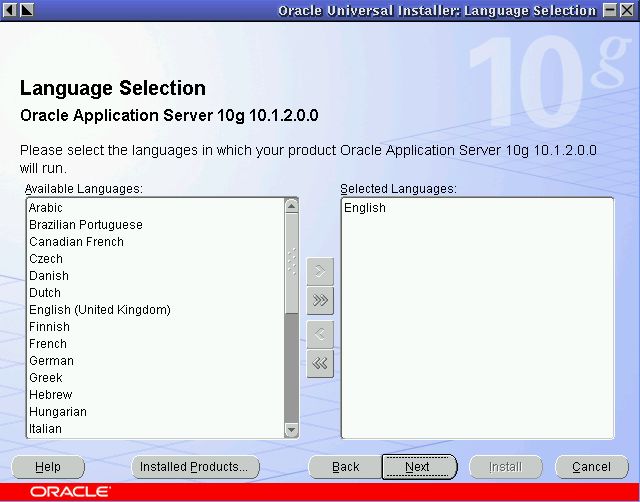Close the installer window with X

pos(627,10)
